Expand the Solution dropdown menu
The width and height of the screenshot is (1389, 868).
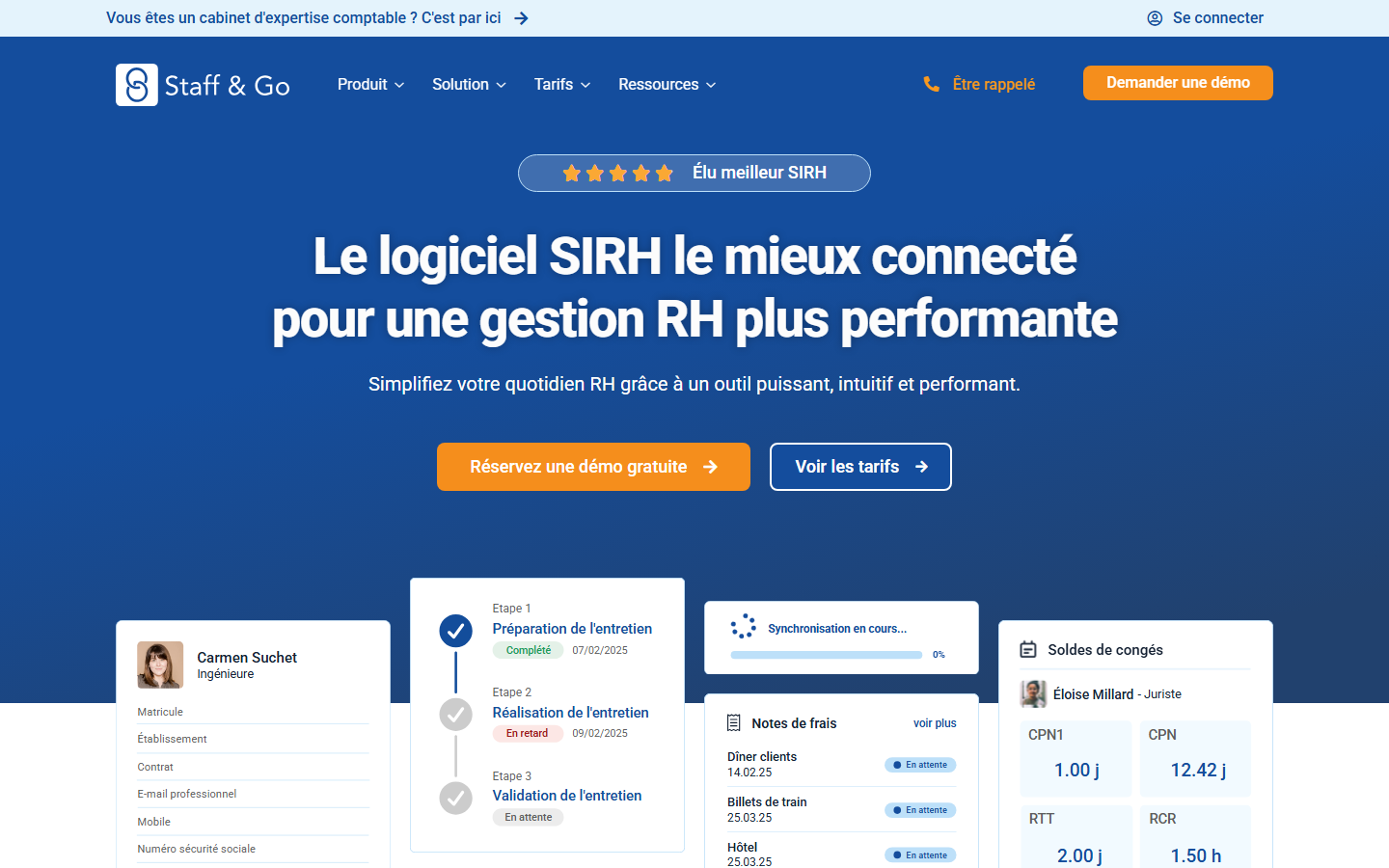point(469,85)
